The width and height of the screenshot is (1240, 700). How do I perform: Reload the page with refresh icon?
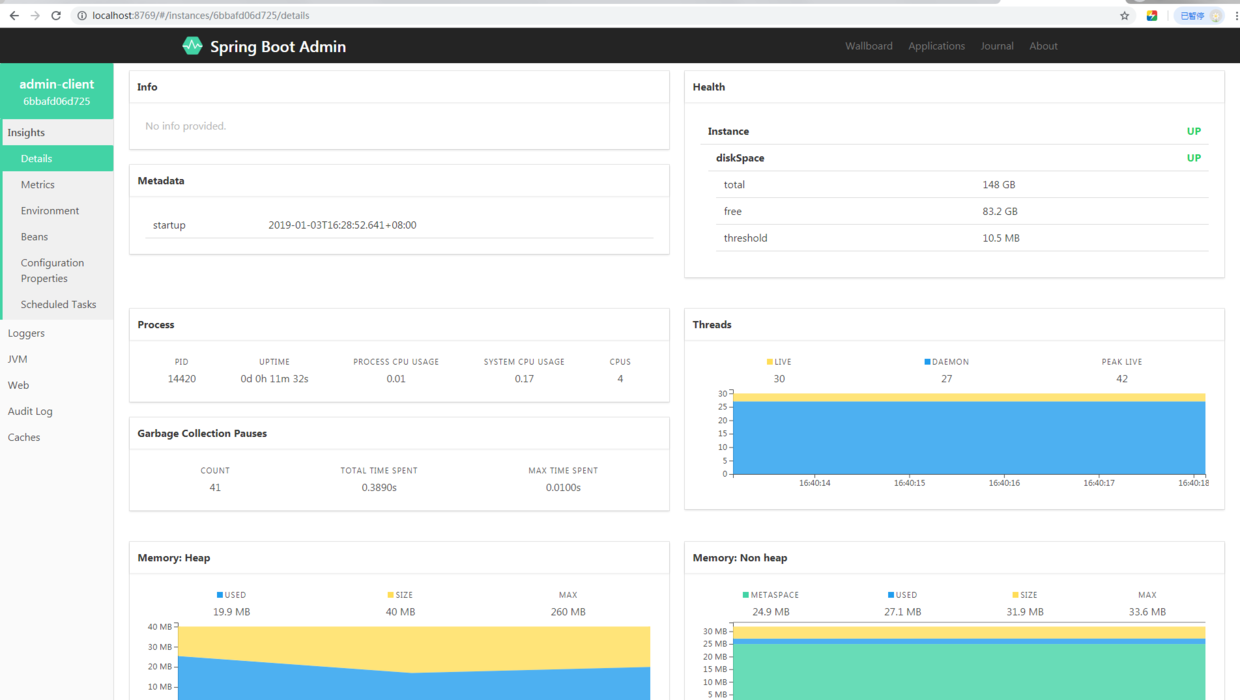pos(56,16)
